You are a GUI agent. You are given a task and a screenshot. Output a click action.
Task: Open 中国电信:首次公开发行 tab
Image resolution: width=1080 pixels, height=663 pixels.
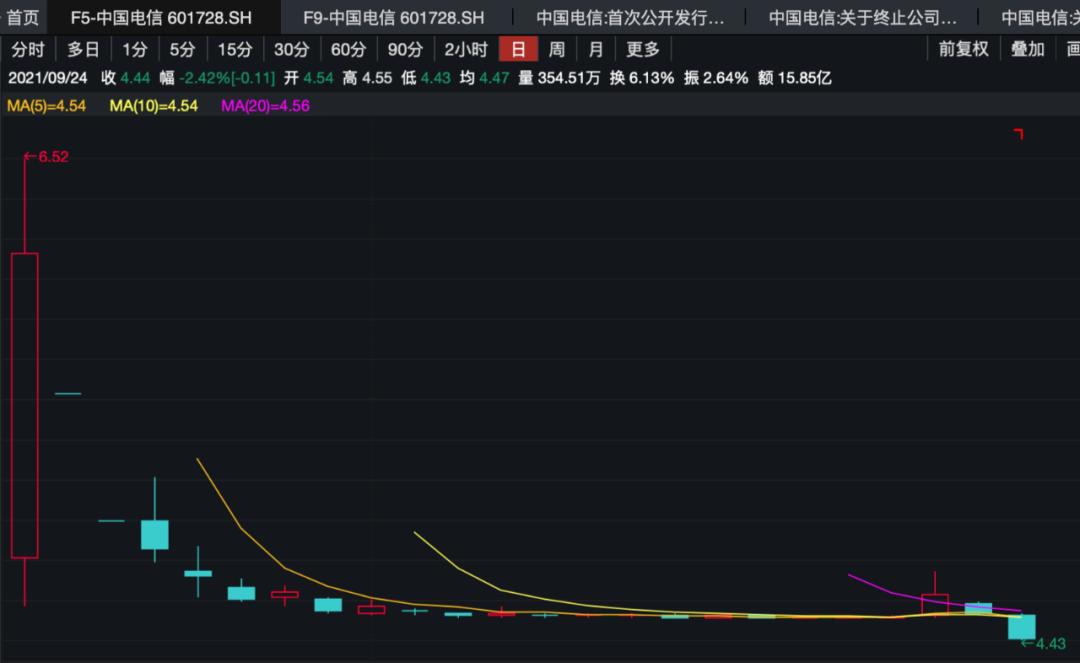pyautogui.click(x=630, y=17)
